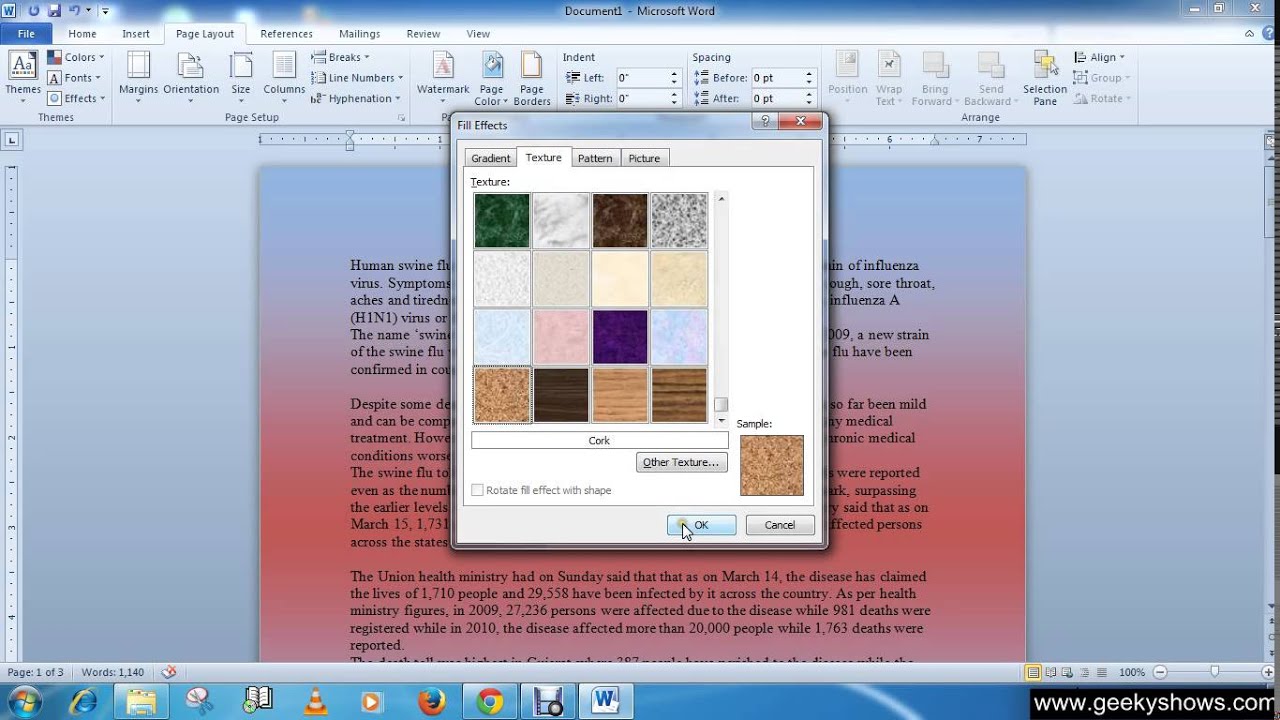Open the Line Numbers dropdown

point(357,78)
